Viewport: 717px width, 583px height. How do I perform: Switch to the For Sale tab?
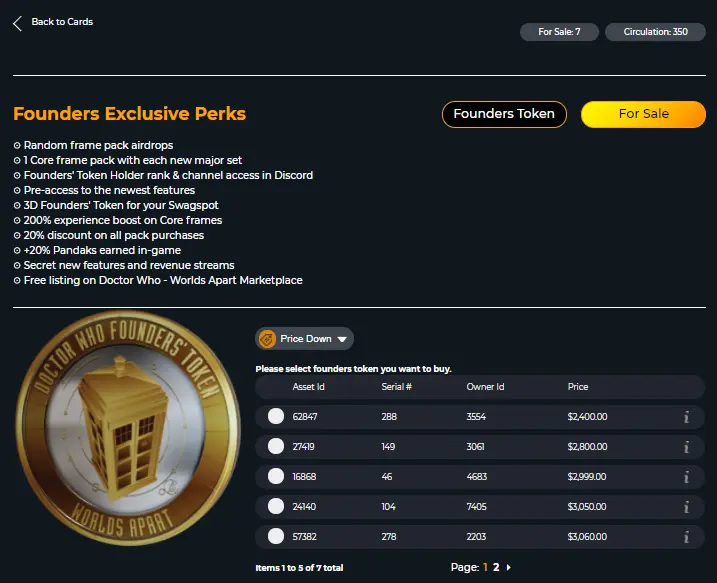click(643, 114)
